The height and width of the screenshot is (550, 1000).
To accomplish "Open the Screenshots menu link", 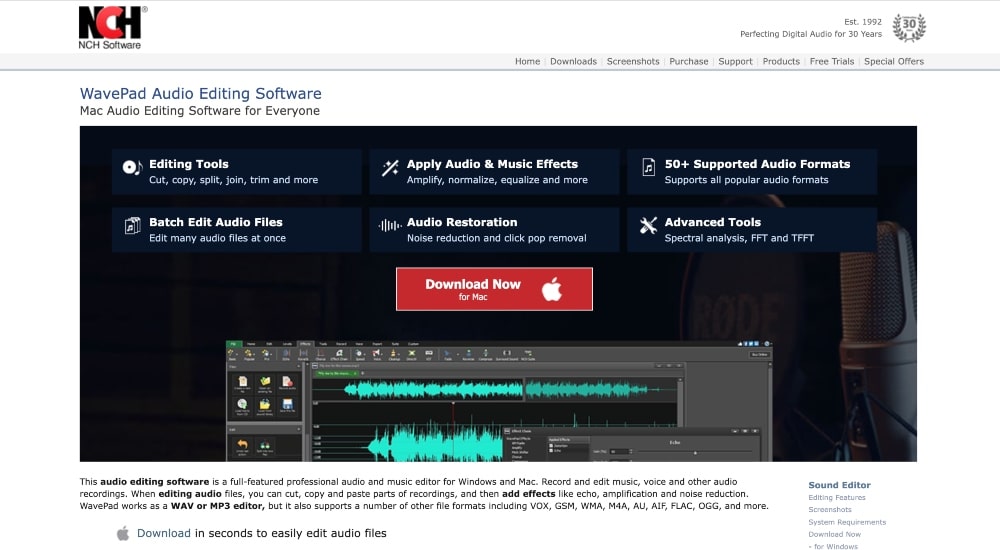I will click(633, 61).
